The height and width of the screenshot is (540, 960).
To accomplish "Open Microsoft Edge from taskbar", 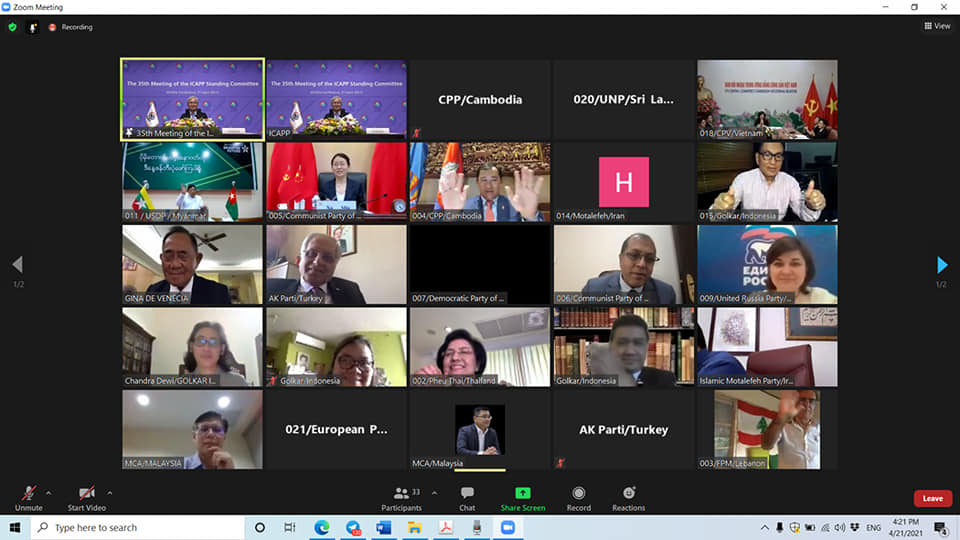I will (321, 527).
